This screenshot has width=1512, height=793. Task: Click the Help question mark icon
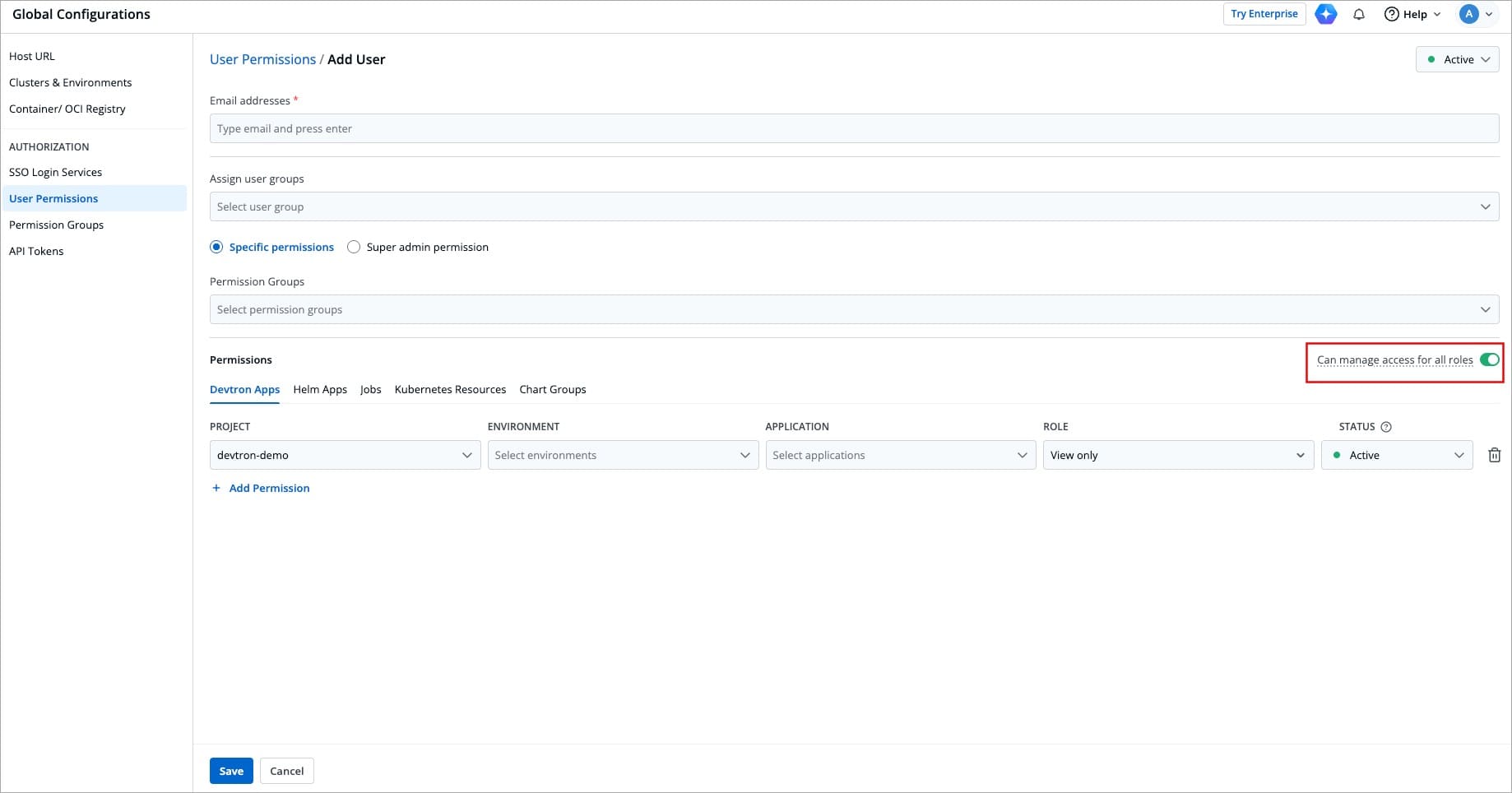point(1392,14)
